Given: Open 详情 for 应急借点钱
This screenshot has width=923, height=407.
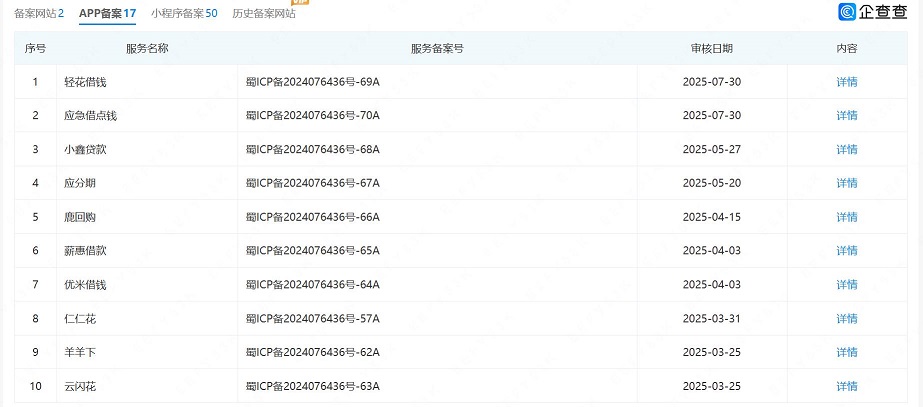Looking at the screenshot, I should tap(847, 115).
